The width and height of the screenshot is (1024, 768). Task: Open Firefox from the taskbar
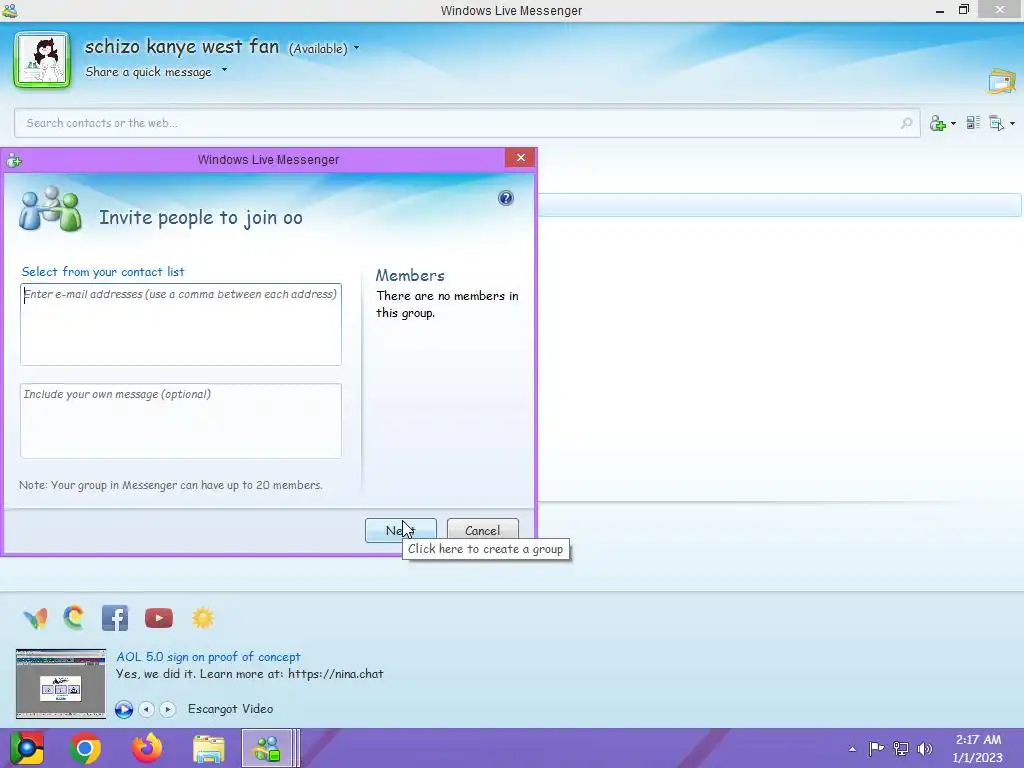(x=147, y=748)
